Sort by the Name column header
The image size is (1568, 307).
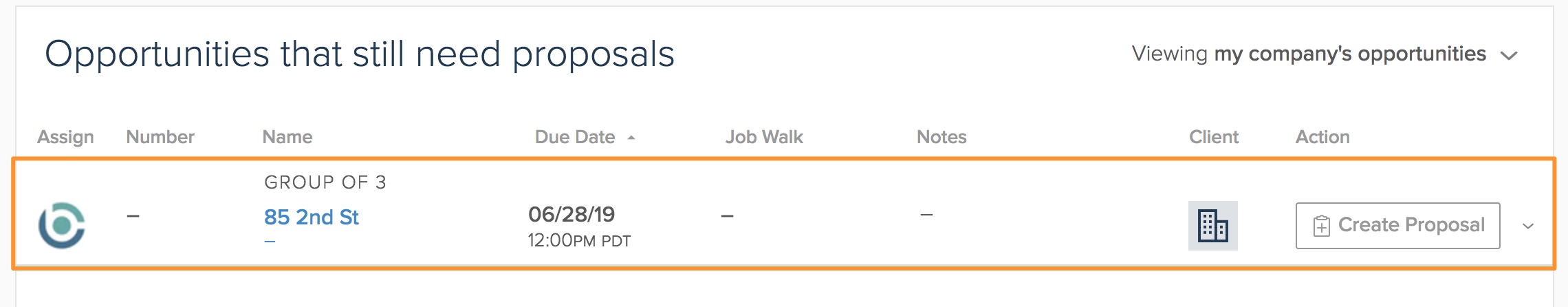point(287,137)
